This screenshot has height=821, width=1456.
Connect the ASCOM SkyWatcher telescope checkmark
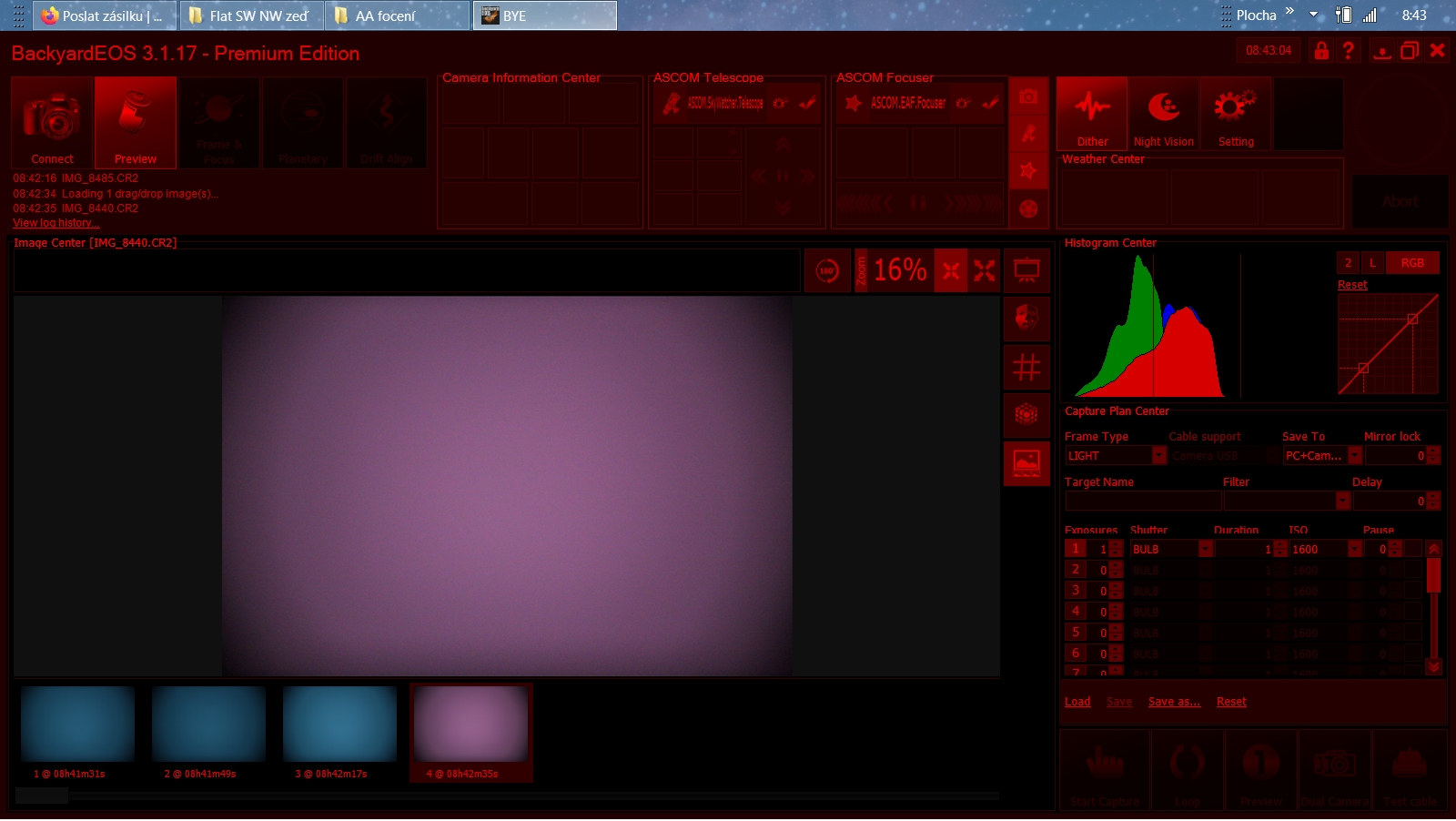tap(807, 103)
